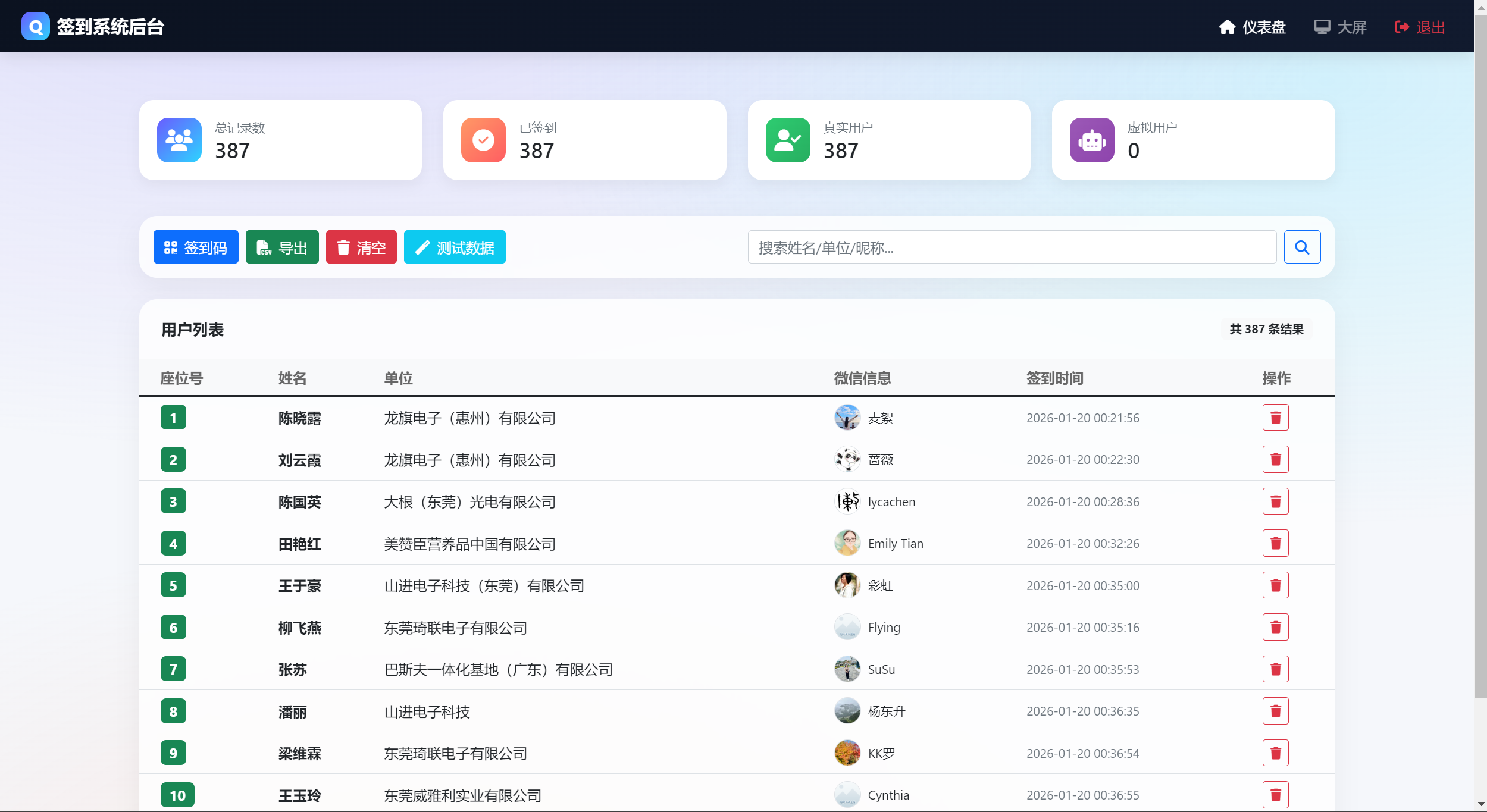
Task: Click the avatar next to KK罗
Action: (847, 753)
